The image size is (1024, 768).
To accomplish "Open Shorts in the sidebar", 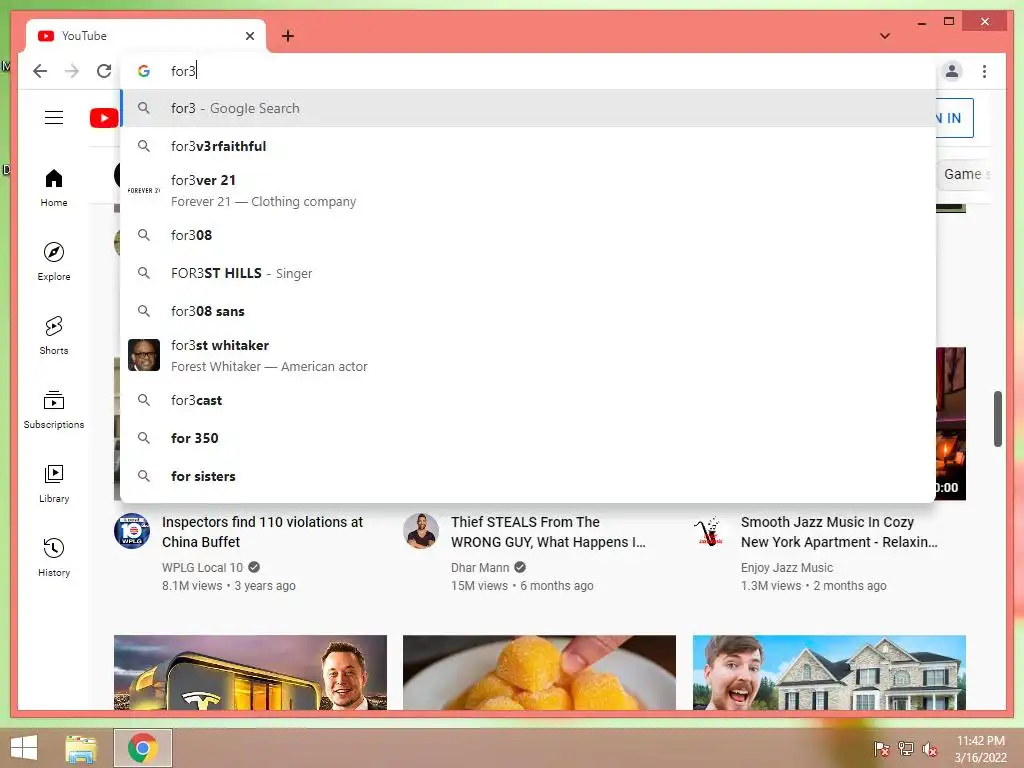I will 54,336.
